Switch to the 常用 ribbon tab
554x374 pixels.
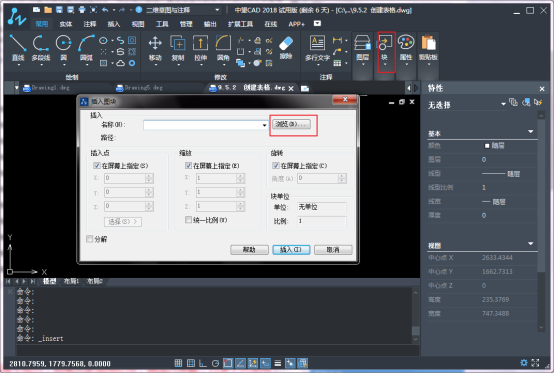(x=42, y=24)
